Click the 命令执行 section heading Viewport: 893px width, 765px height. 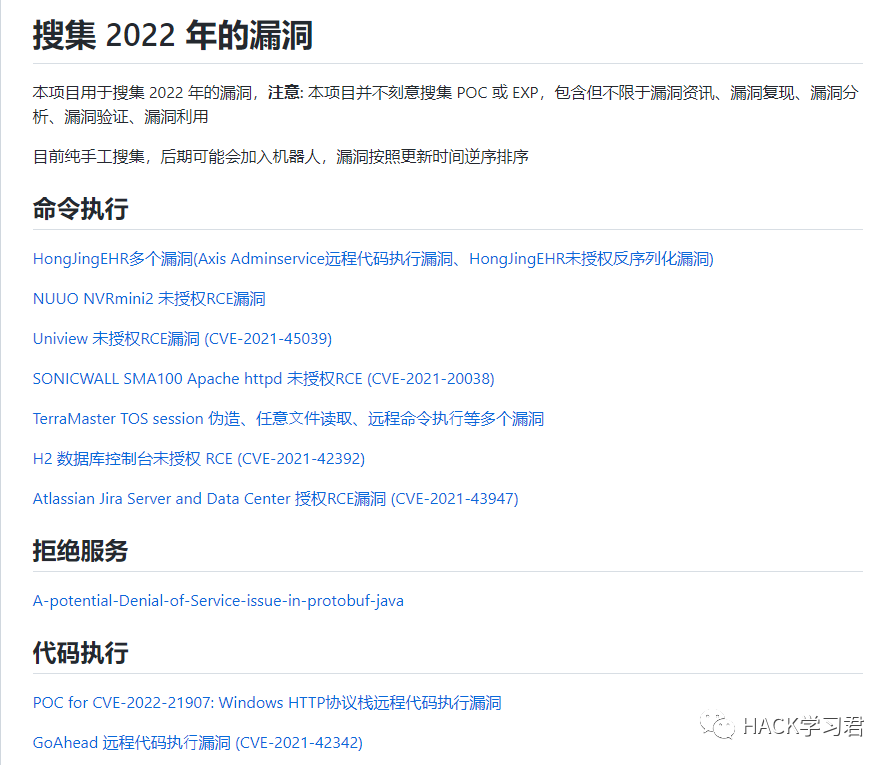pos(80,208)
